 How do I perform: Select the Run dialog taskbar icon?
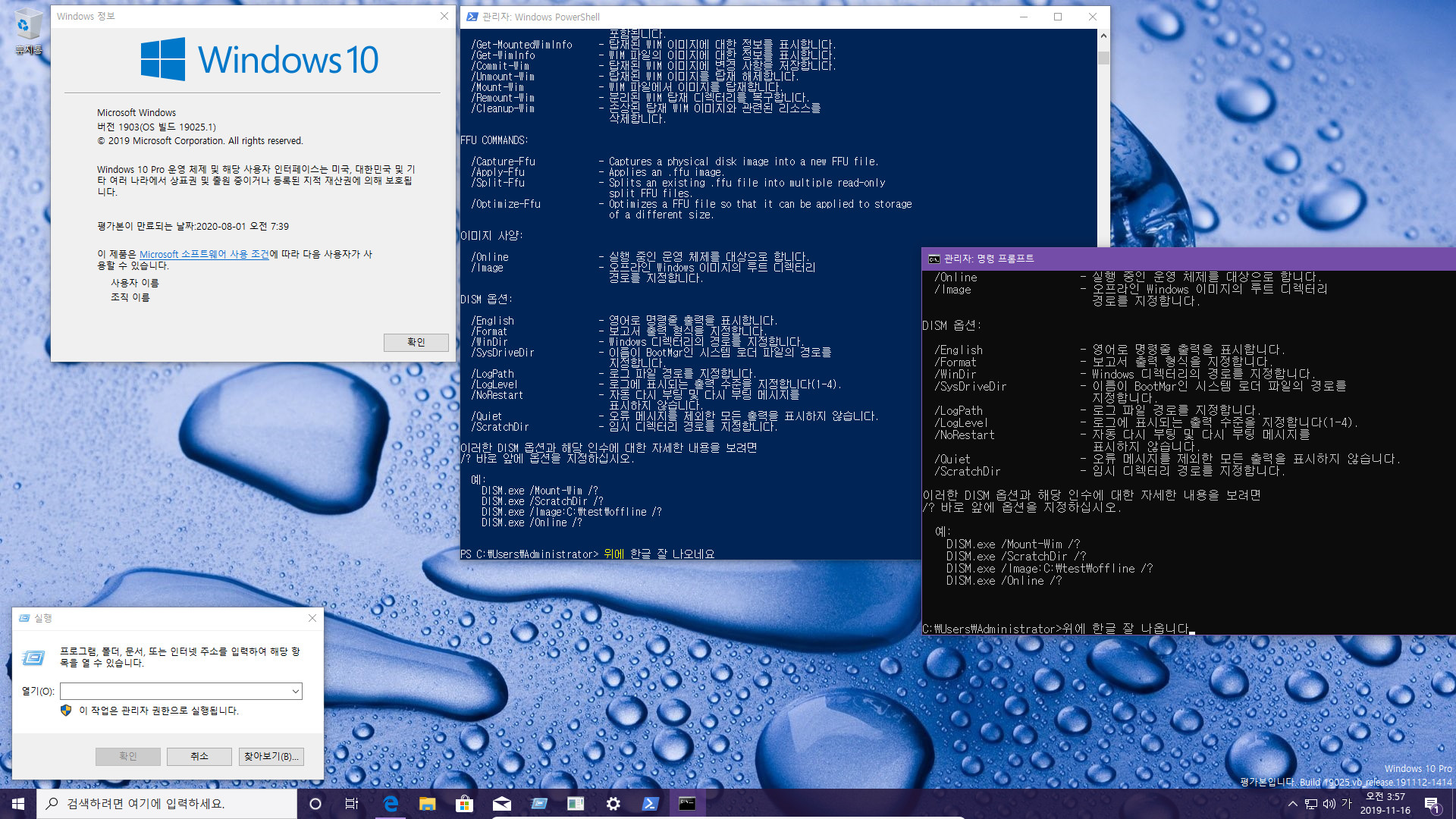(538, 804)
